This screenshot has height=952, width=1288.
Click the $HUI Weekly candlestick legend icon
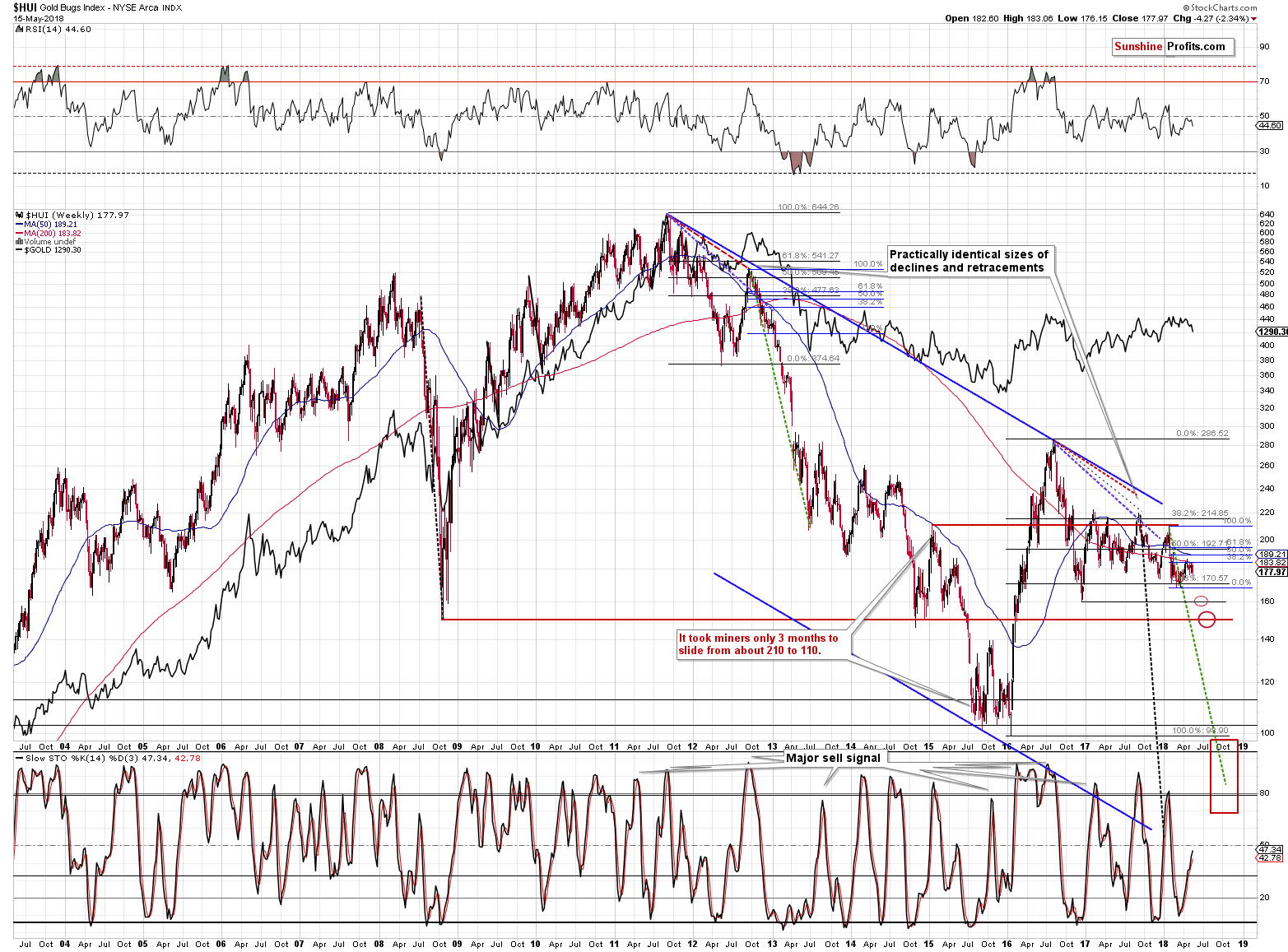point(20,215)
